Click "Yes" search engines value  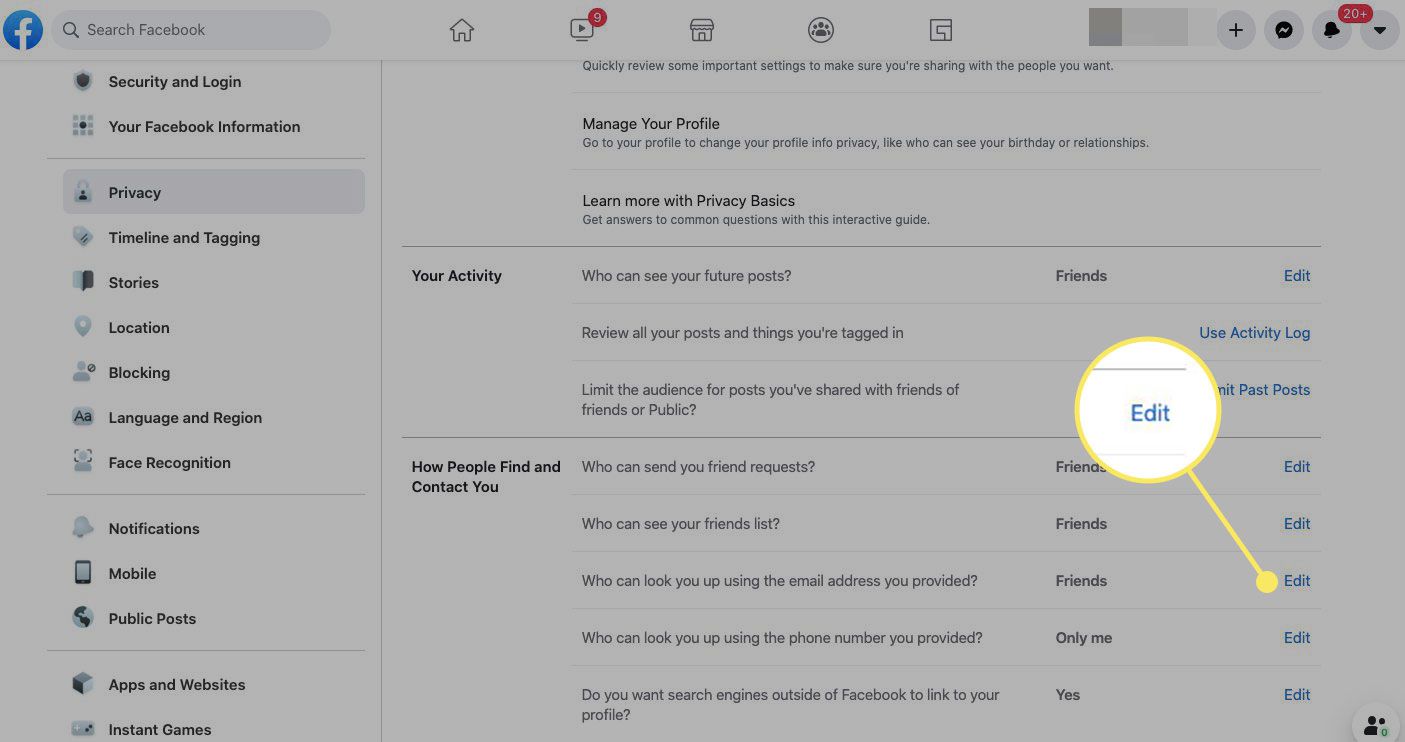click(1068, 695)
